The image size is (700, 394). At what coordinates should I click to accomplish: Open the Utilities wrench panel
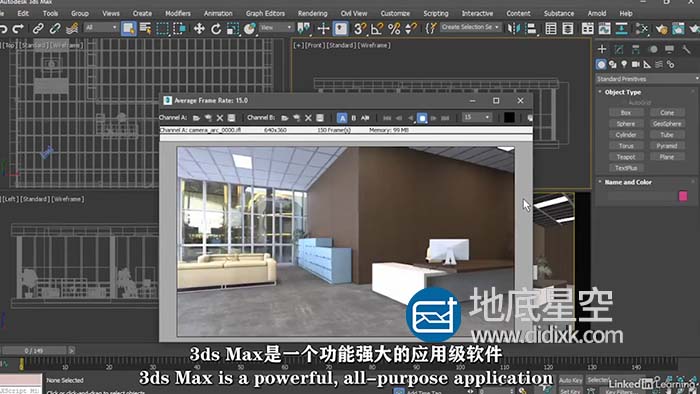(686, 49)
